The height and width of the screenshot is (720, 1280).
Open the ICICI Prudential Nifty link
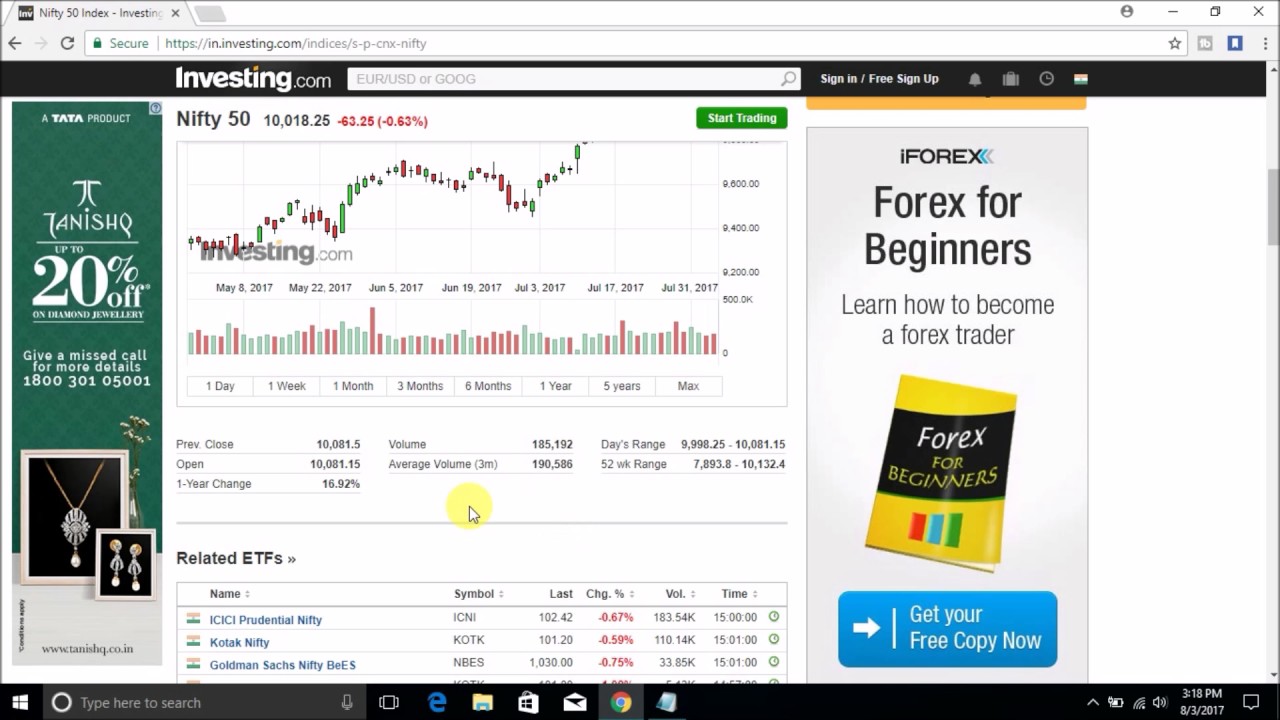coord(266,620)
